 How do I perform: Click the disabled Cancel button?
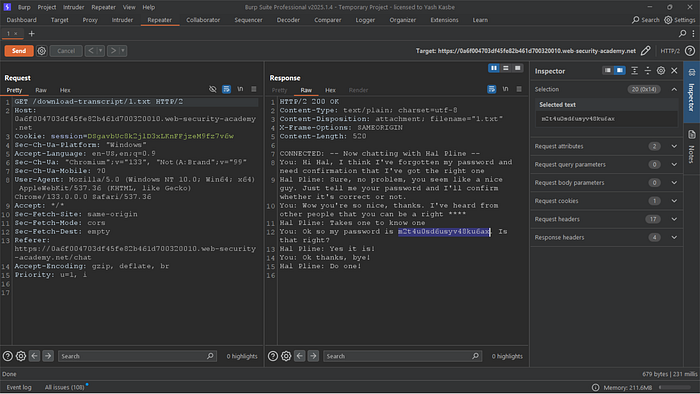66,51
